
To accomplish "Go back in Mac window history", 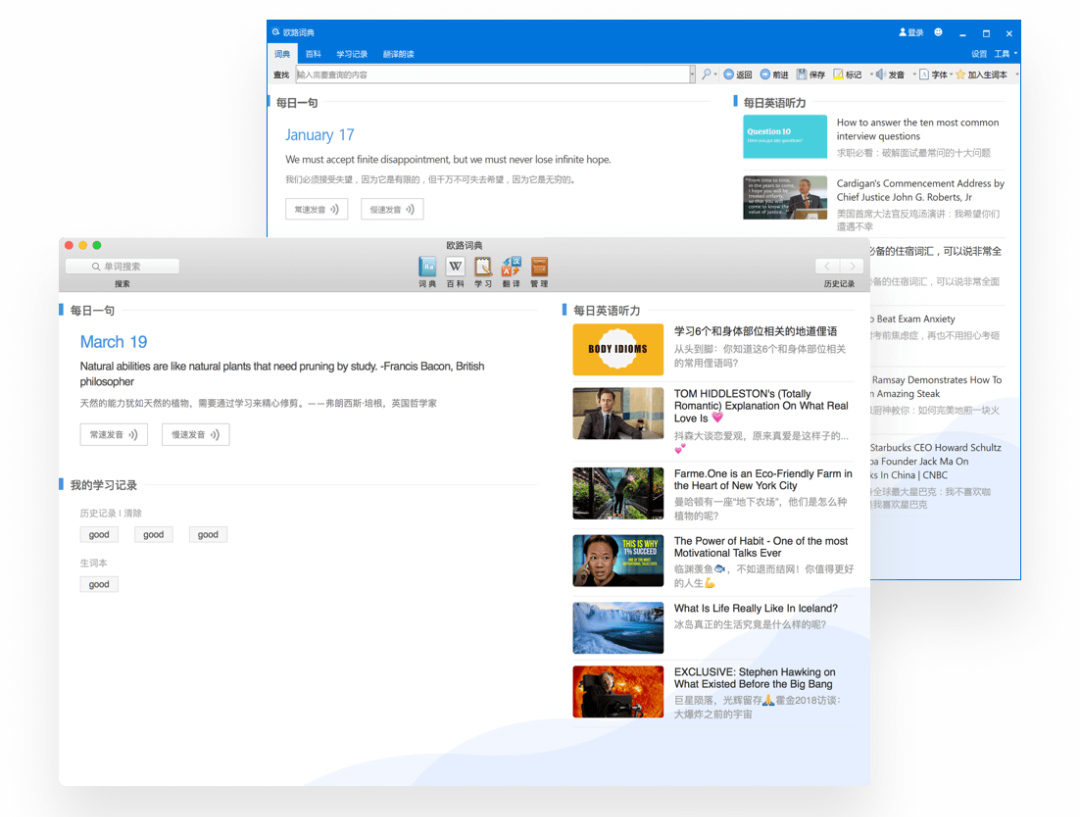I will click(827, 266).
